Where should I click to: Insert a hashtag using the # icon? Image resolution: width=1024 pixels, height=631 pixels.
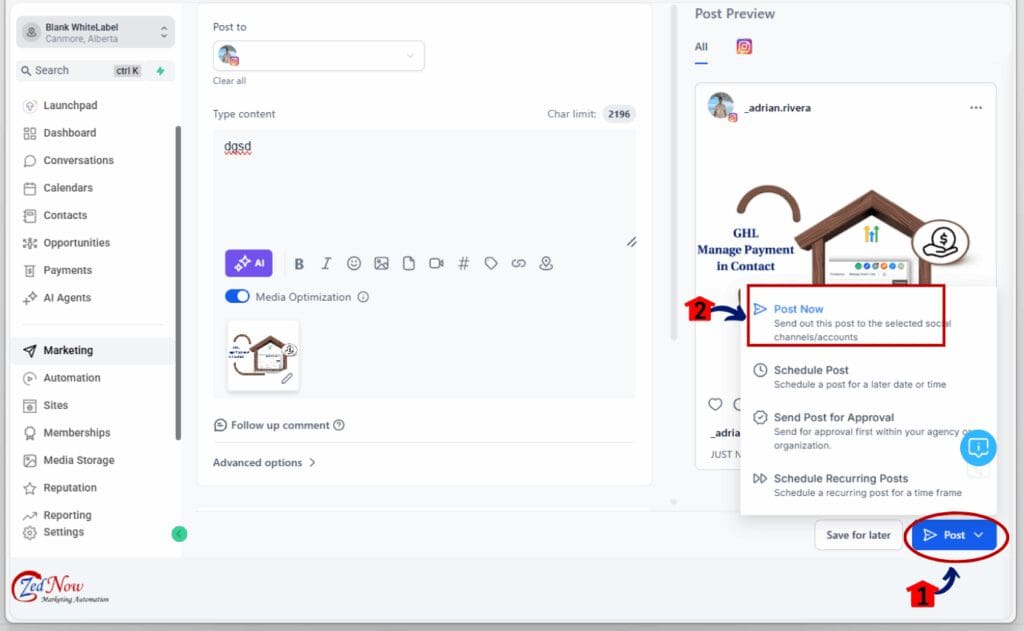coord(463,263)
